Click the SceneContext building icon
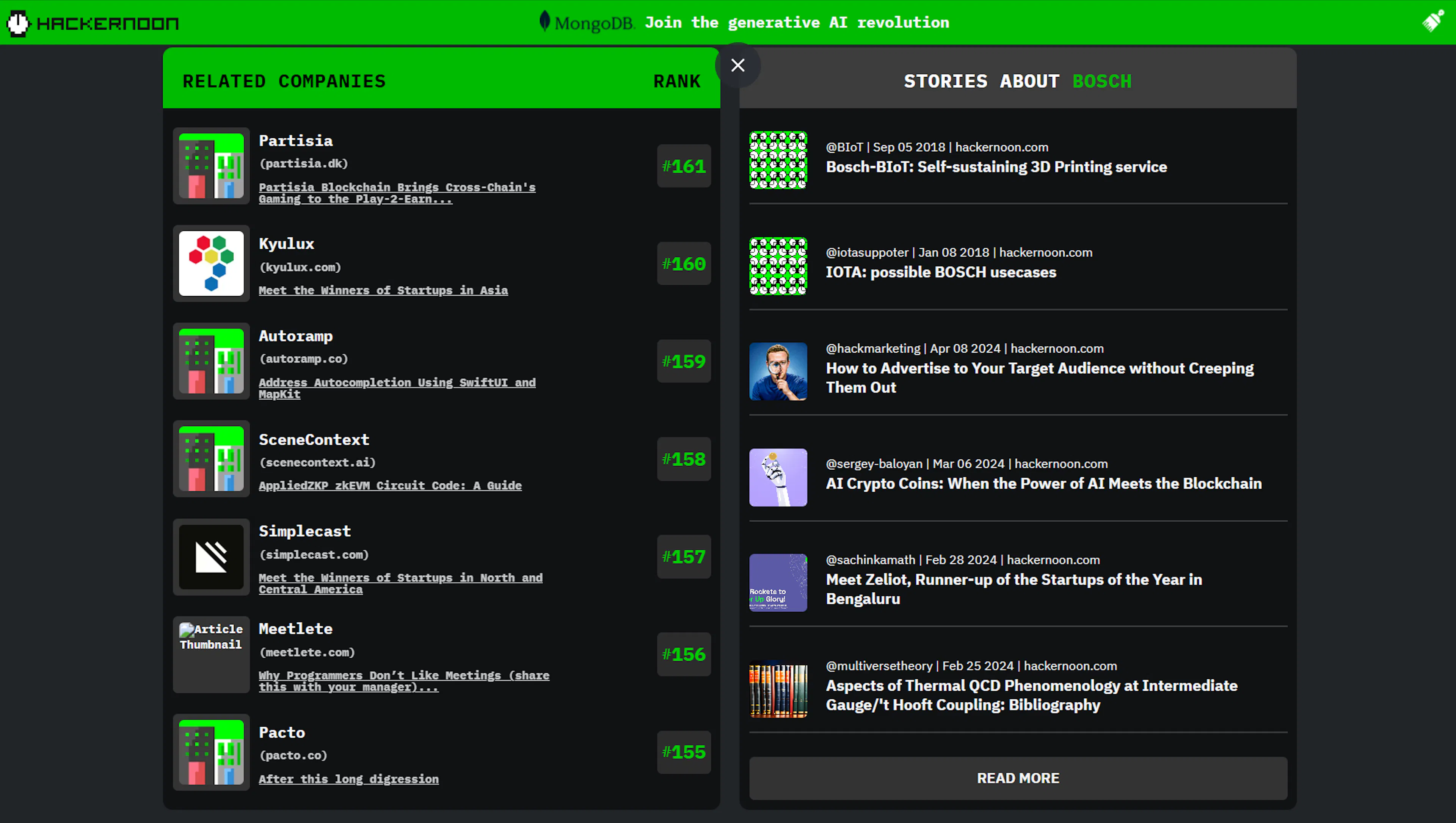This screenshot has height=823, width=1456. 212,459
